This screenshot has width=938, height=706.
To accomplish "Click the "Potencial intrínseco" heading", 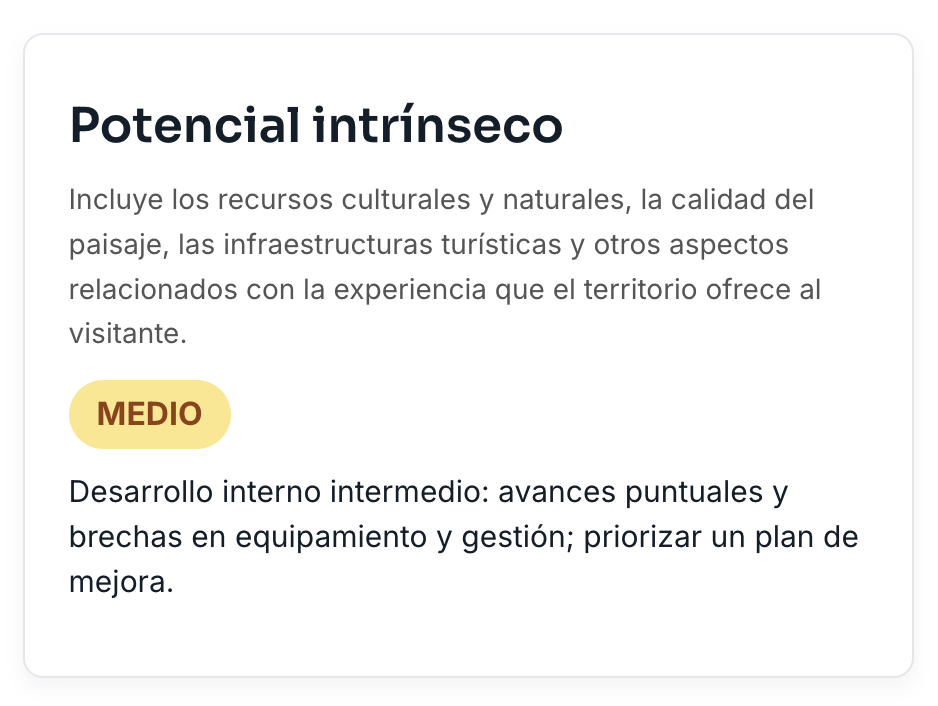I will 316,126.
